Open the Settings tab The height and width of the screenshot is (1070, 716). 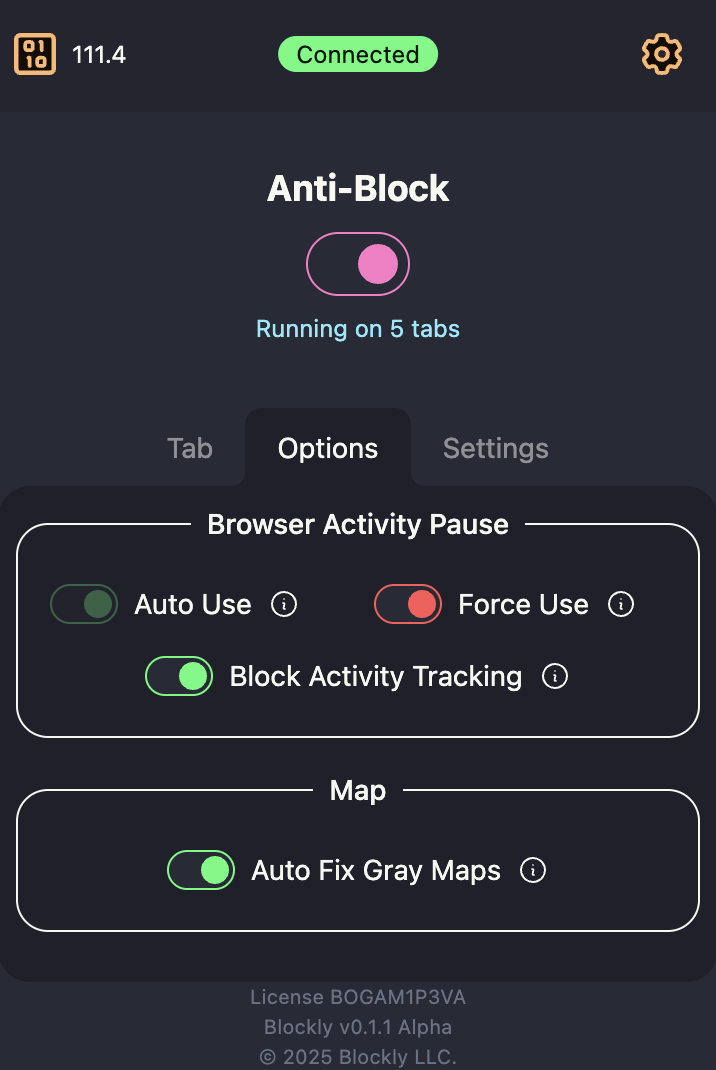point(496,448)
